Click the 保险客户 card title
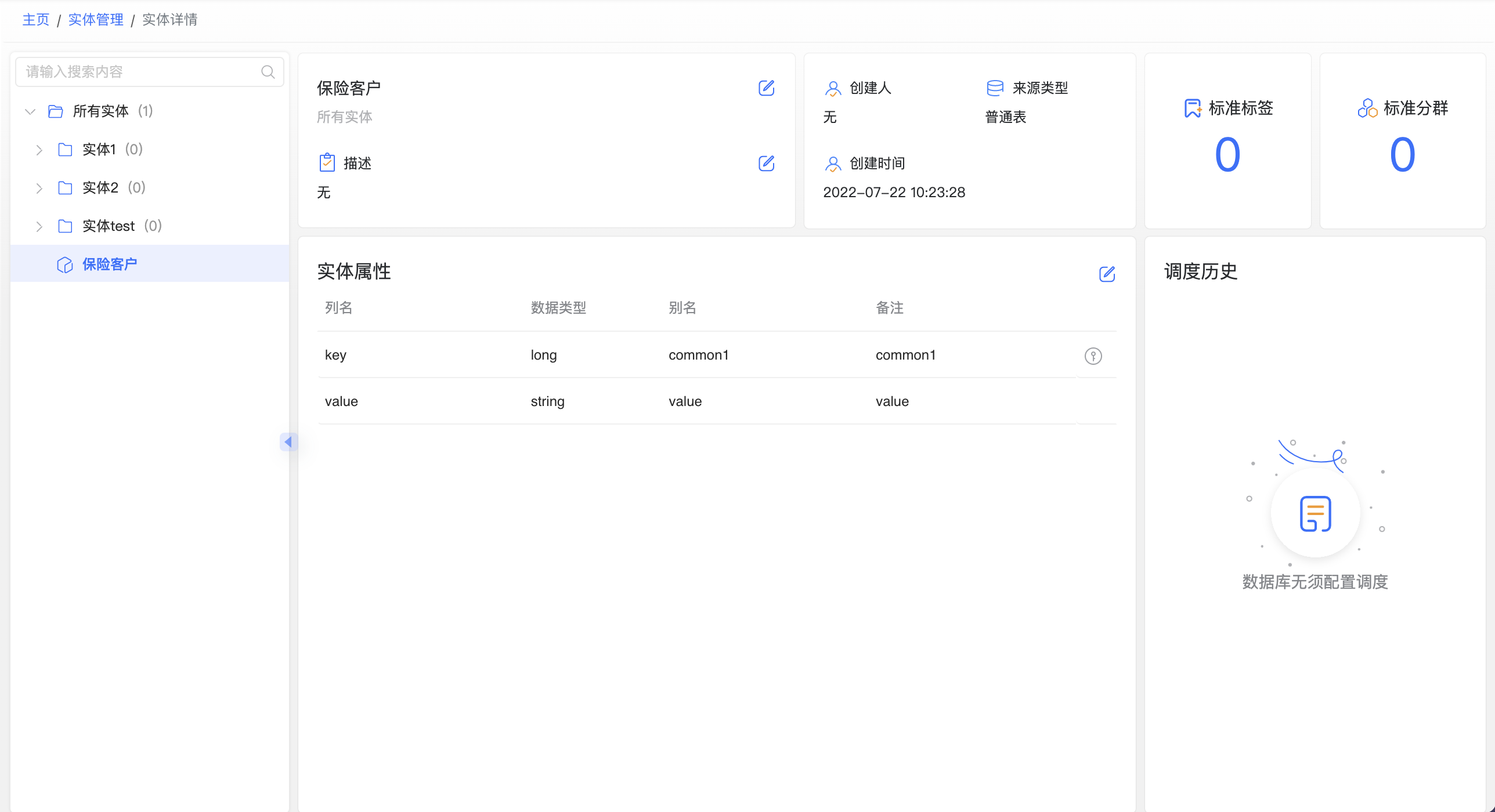1495x812 pixels. [349, 88]
